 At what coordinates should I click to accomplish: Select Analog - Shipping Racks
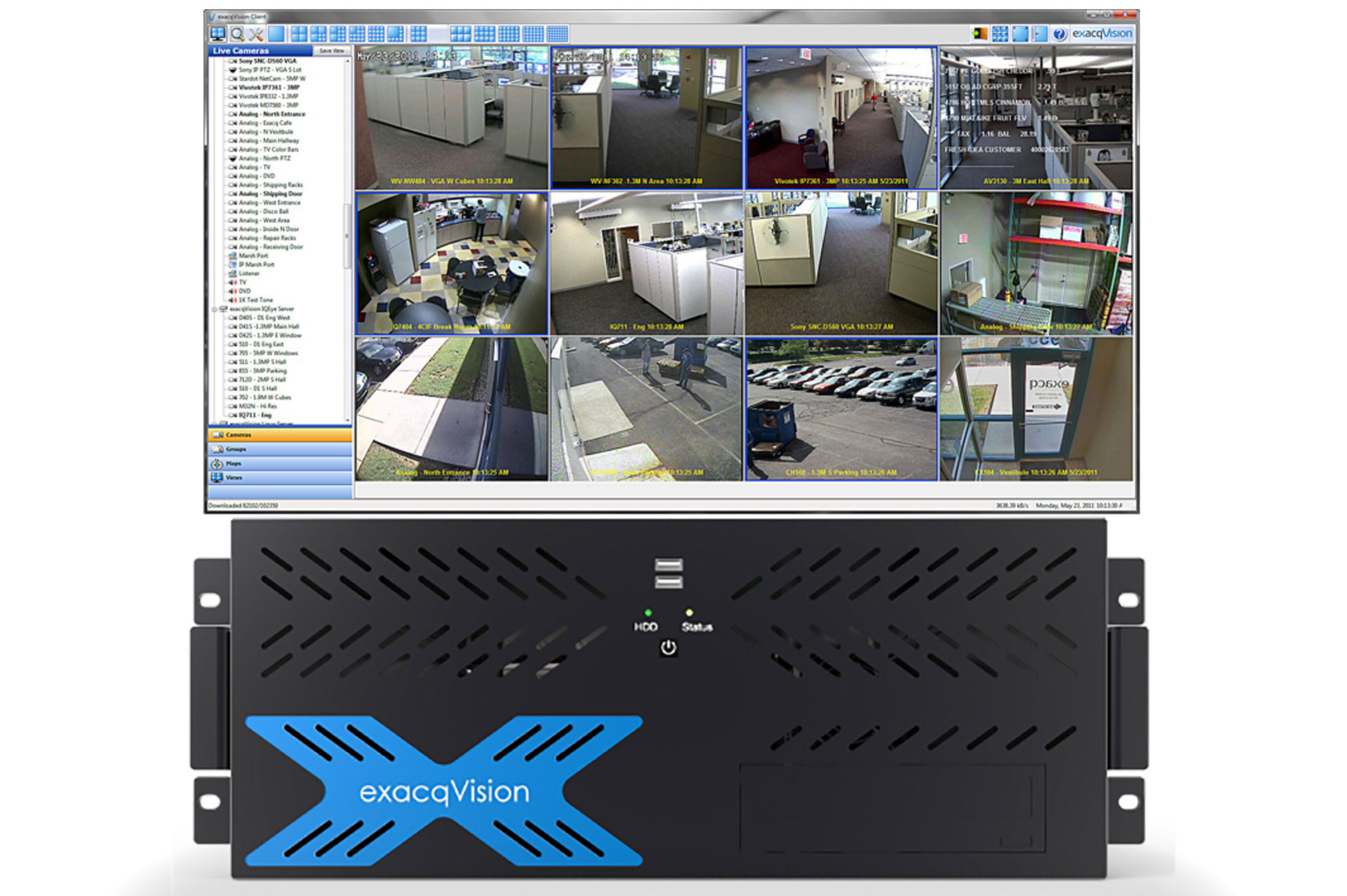click(x=271, y=185)
